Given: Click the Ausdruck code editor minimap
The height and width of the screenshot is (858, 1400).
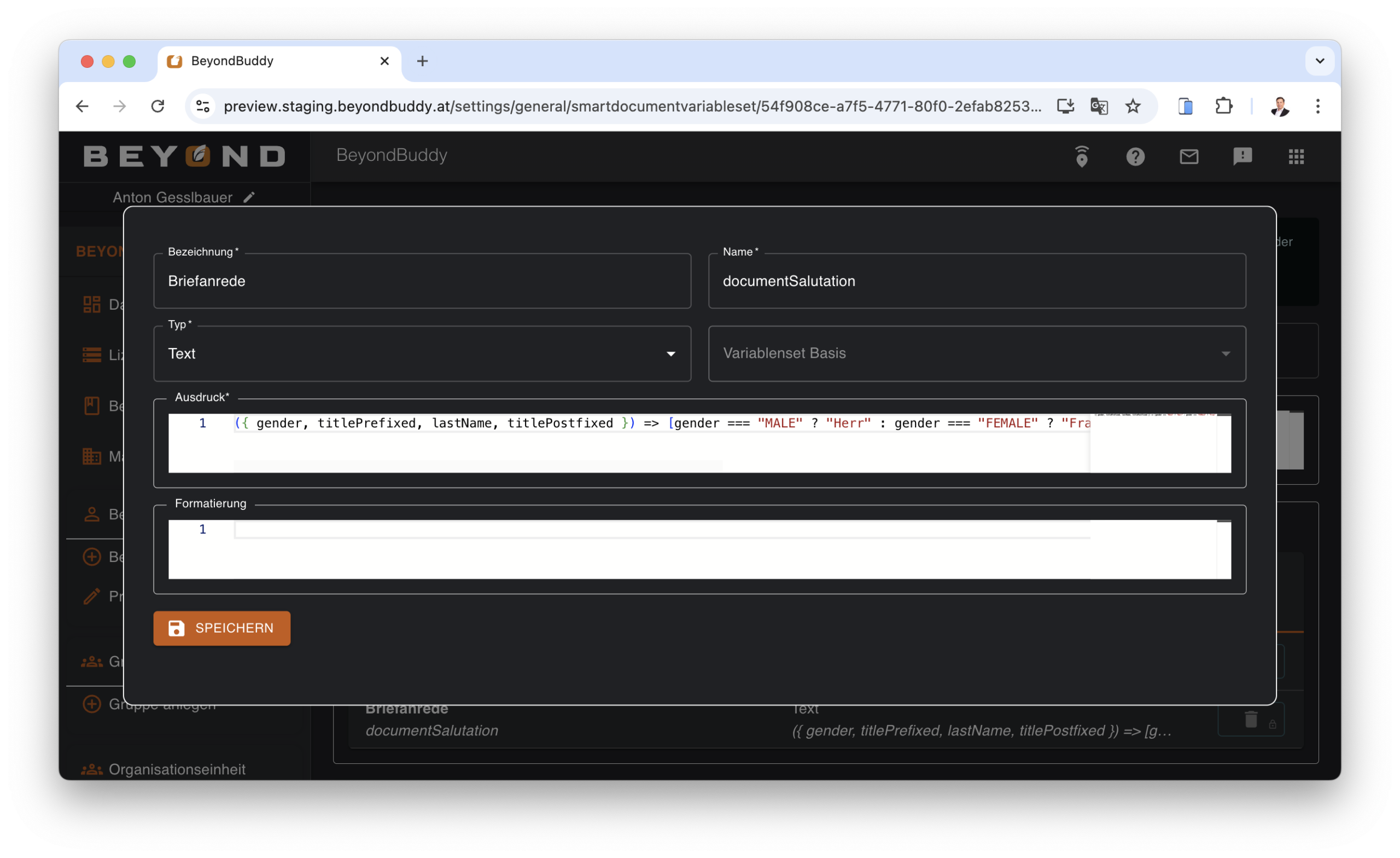Looking at the screenshot, I should (1153, 442).
